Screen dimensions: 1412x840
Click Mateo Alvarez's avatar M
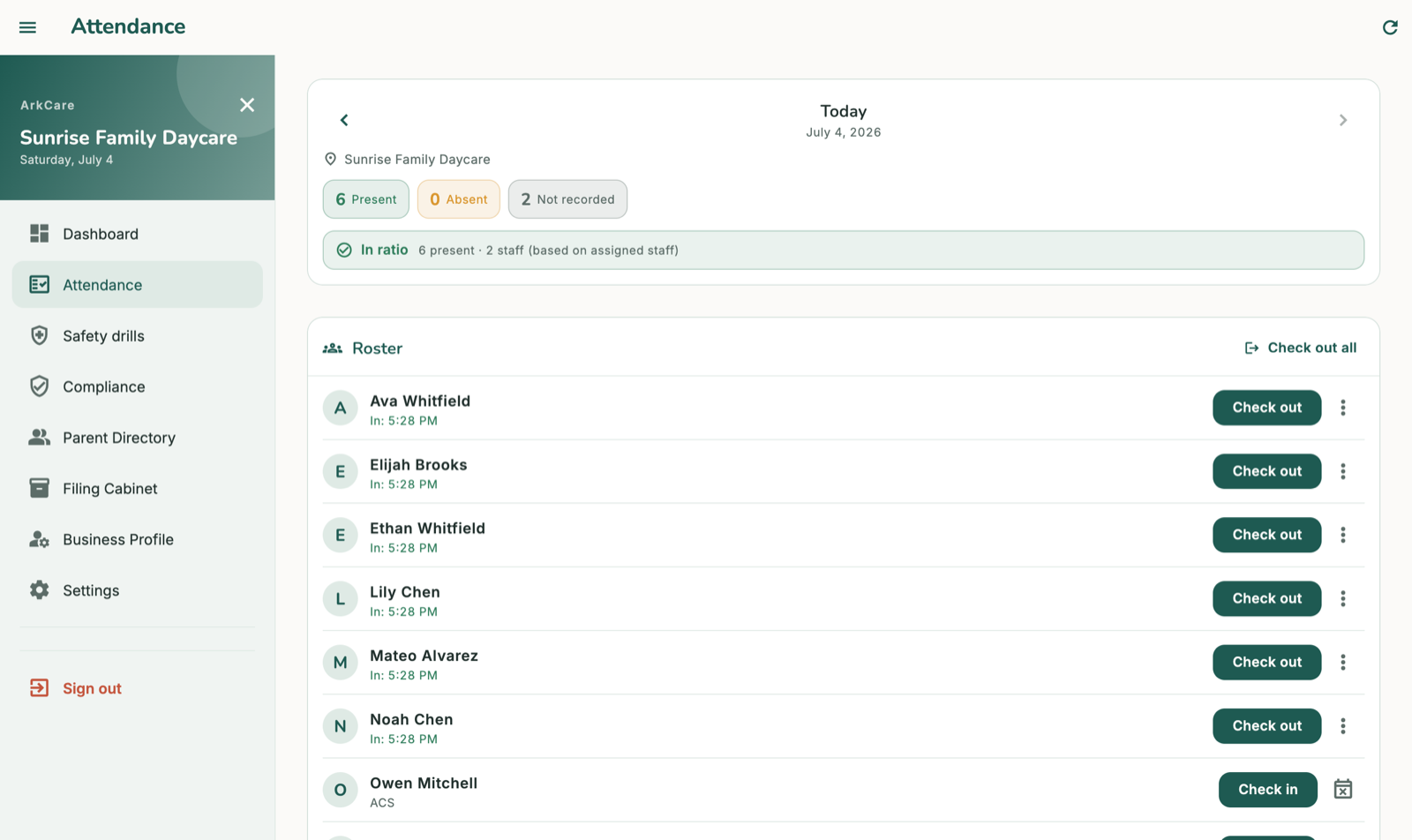[340, 662]
